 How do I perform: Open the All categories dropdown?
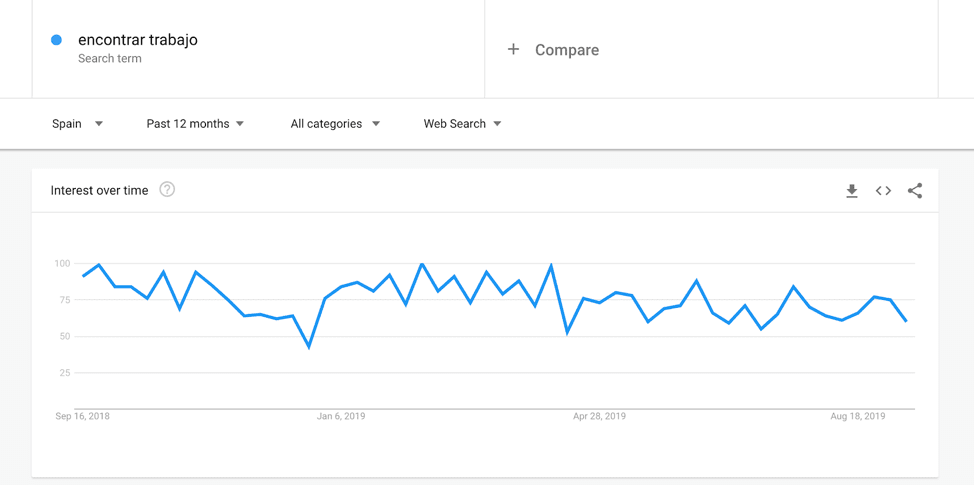coord(335,124)
